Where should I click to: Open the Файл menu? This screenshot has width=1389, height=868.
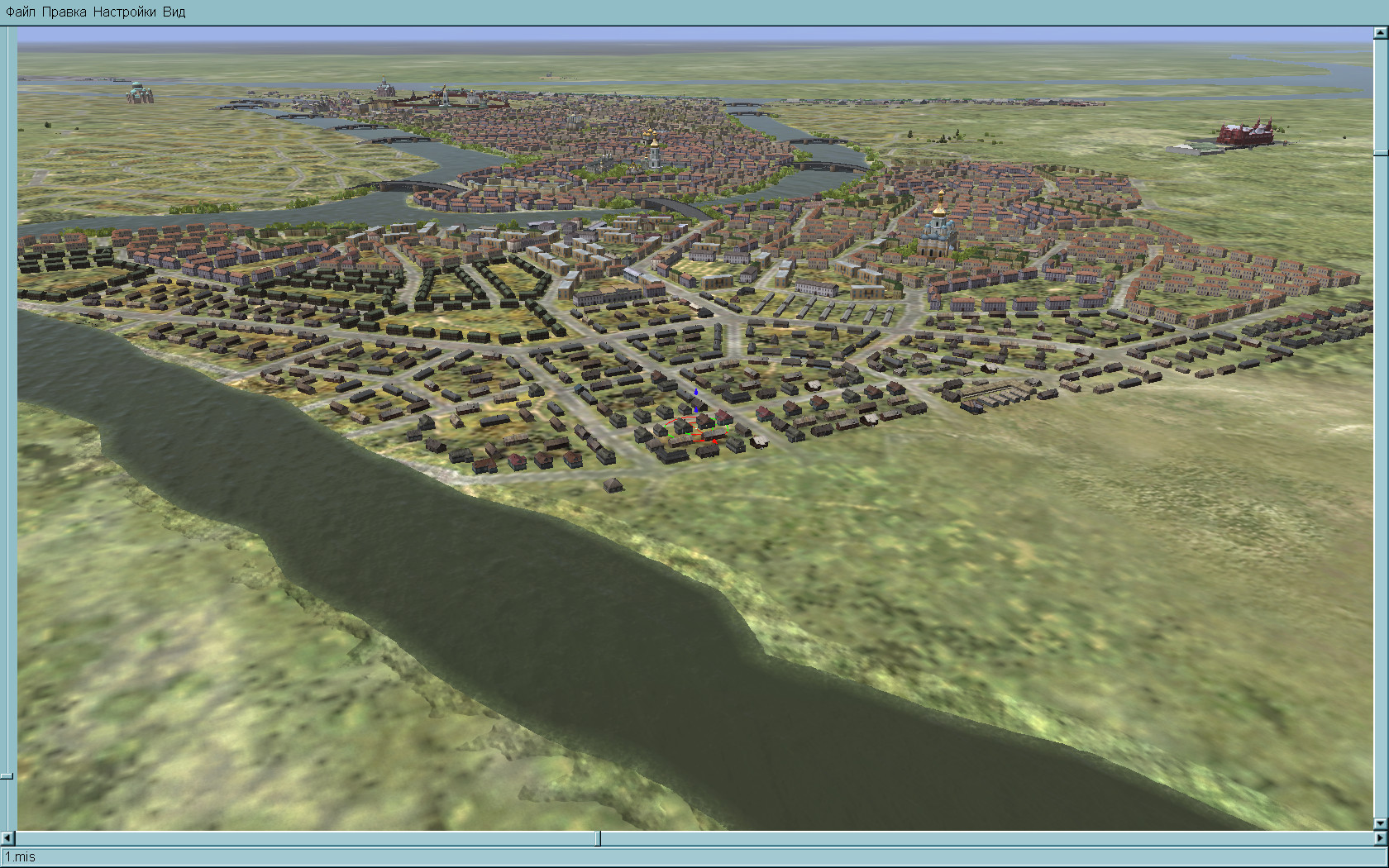point(21,12)
